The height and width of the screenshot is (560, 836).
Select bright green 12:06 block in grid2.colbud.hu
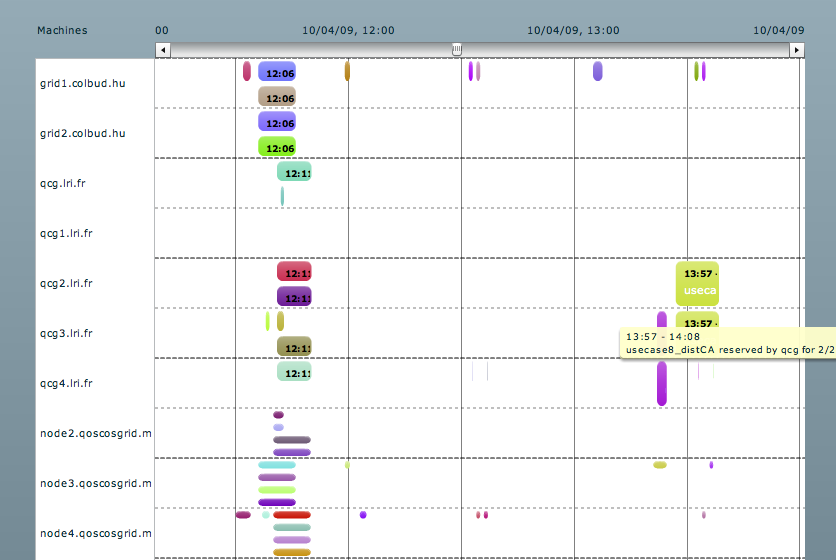point(277,147)
